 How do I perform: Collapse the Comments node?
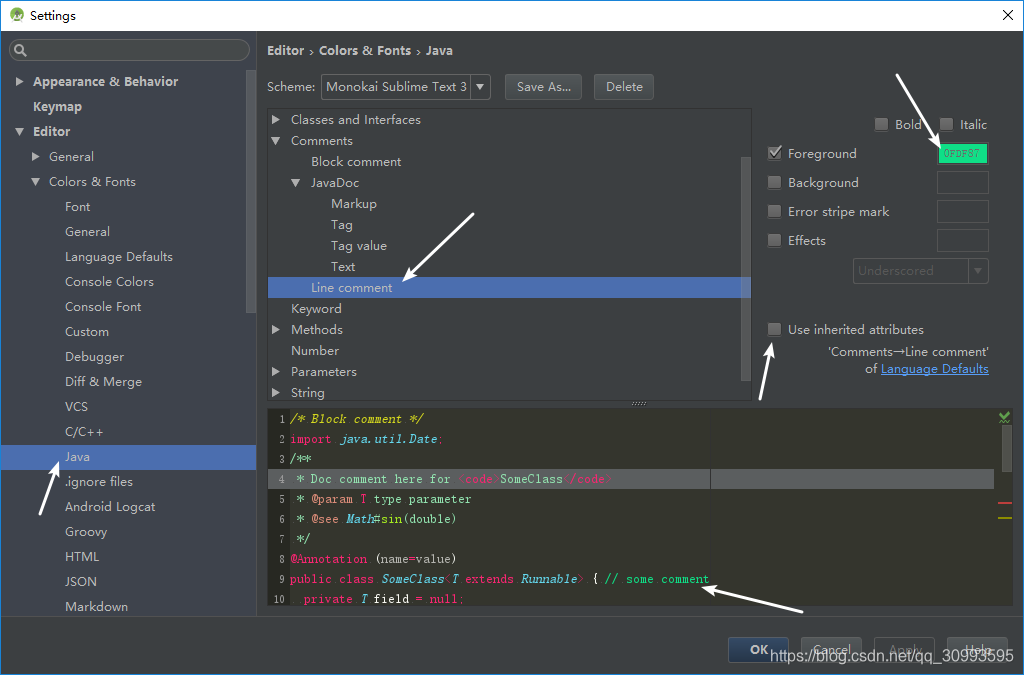(276, 140)
